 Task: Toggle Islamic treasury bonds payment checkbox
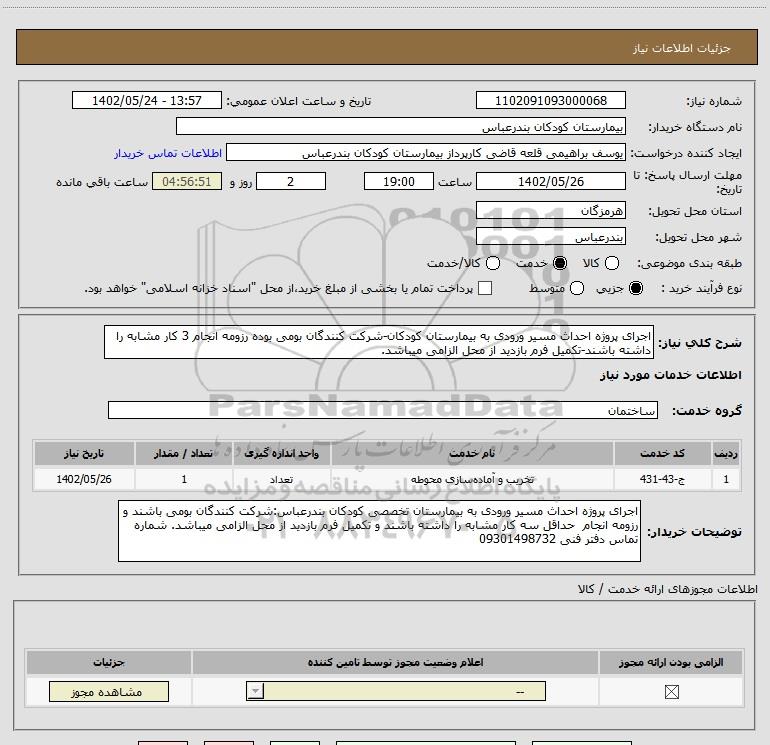pos(485,288)
